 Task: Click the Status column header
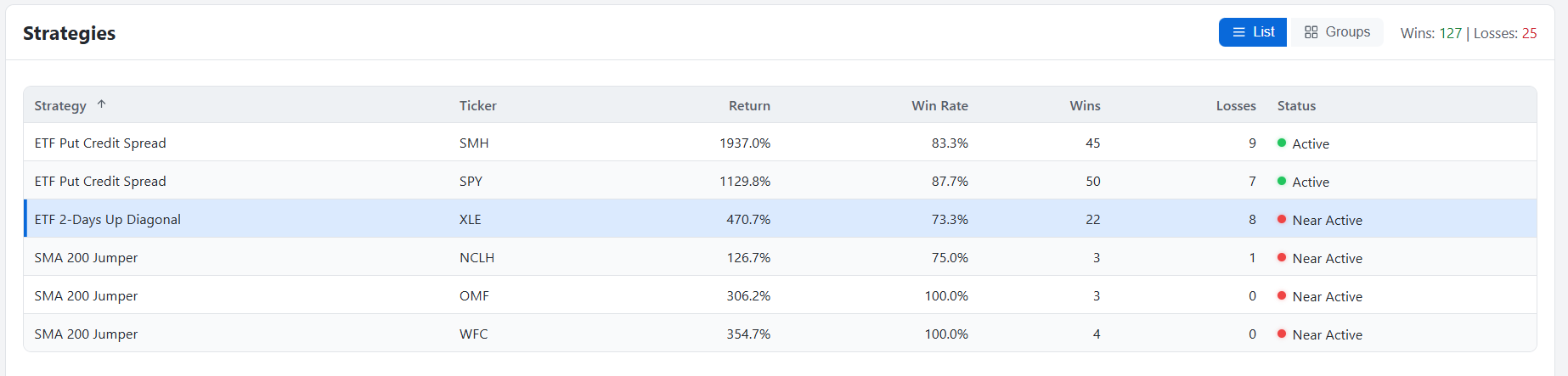click(1296, 105)
